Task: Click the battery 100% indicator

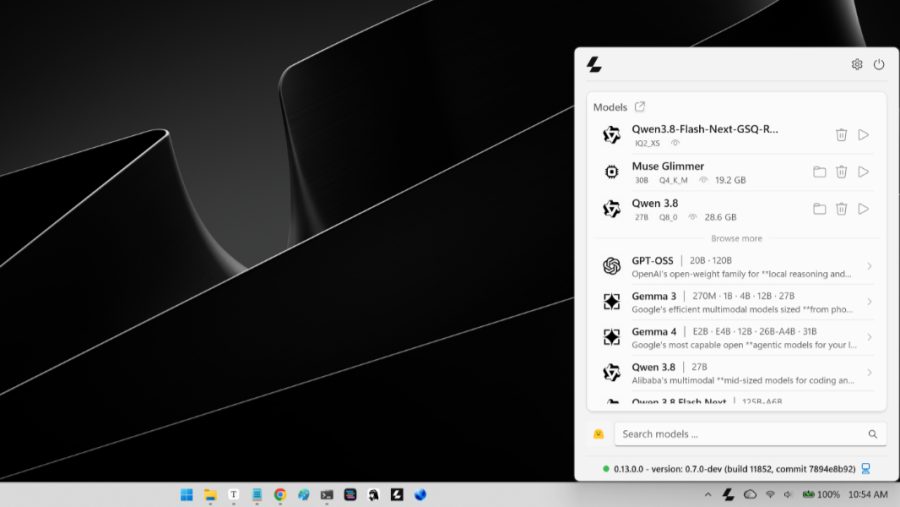Action: tap(821, 494)
